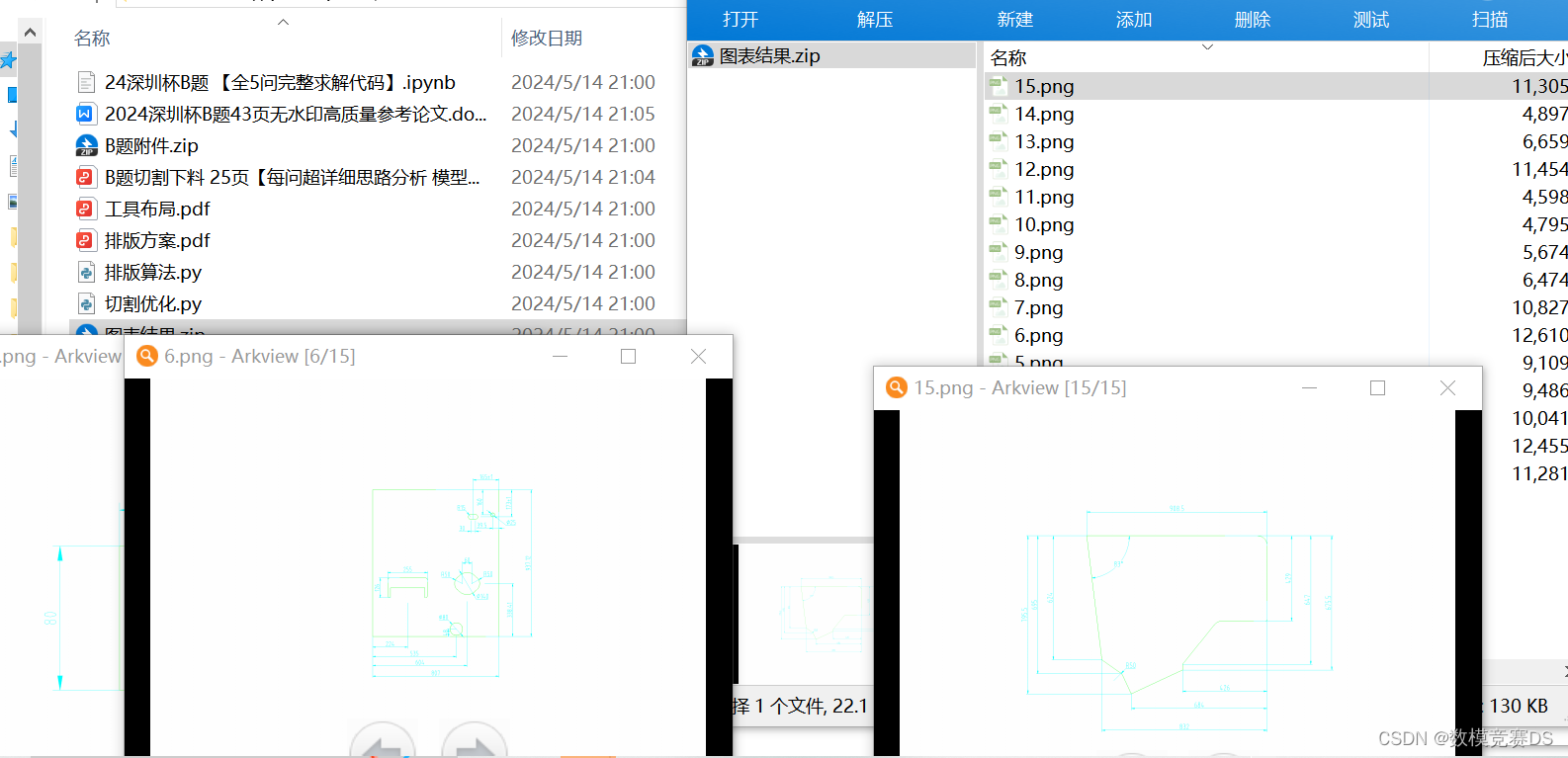This screenshot has height=758, width=1568.
Task: Click the sort chevron above 名称 in explorer
Action: pos(283,22)
